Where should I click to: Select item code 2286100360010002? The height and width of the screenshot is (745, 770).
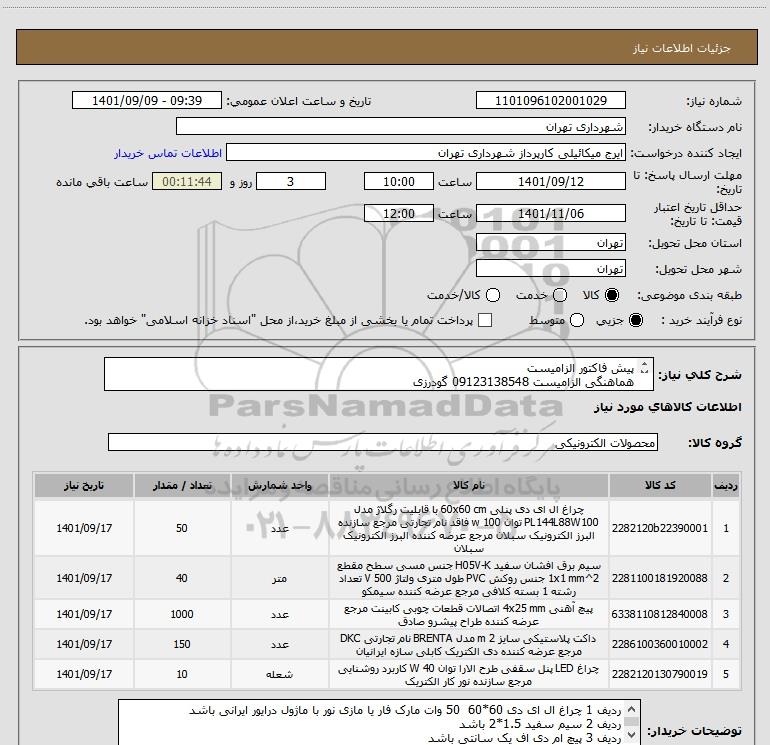tap(660, 644)
